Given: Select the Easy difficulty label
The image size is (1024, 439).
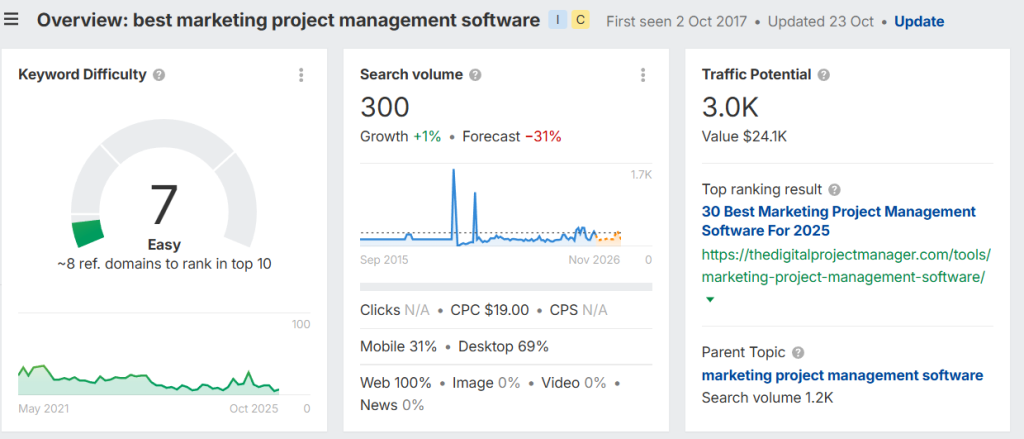Looking at the screenshot, I should [164, 246].
